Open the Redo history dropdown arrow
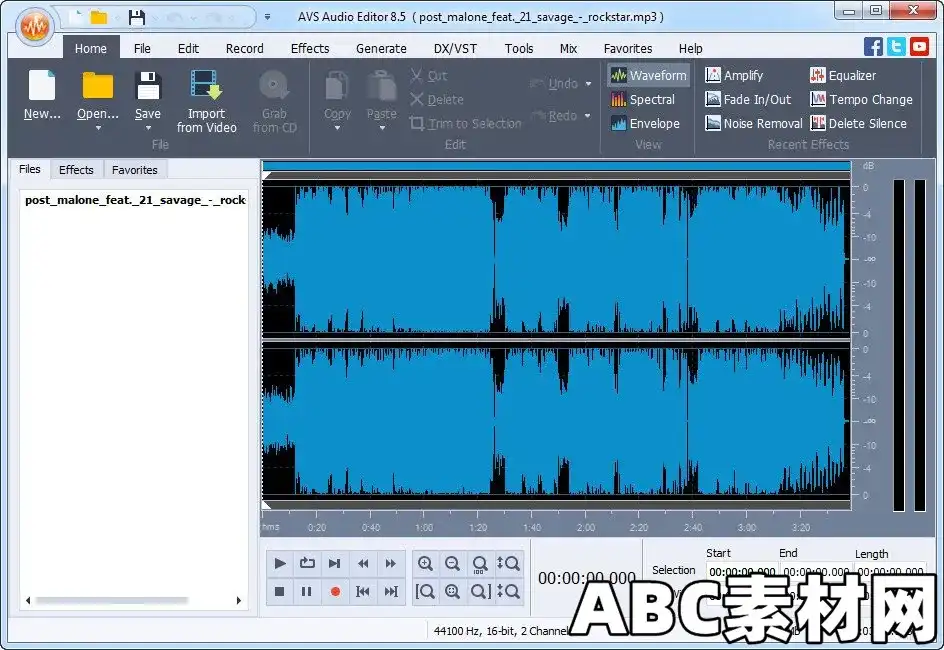944x650 pixels. (x=588, y=116)
